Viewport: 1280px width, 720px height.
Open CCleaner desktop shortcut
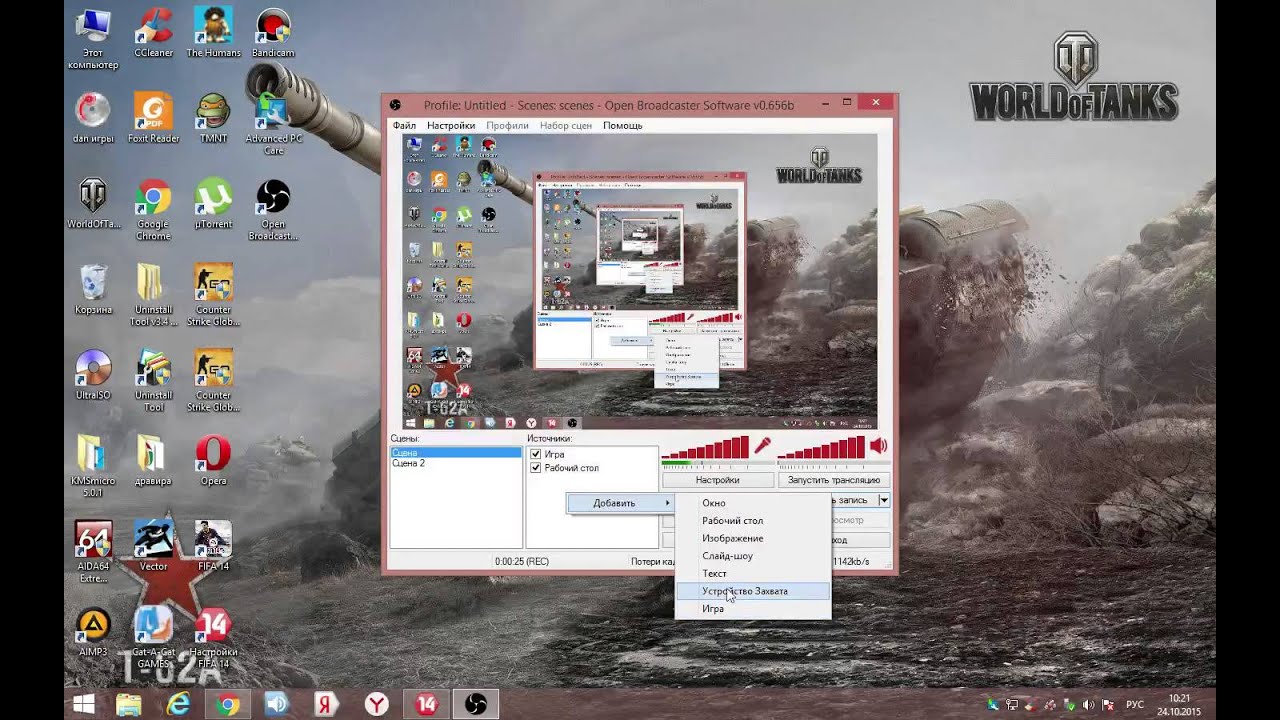tap(153, 33)
